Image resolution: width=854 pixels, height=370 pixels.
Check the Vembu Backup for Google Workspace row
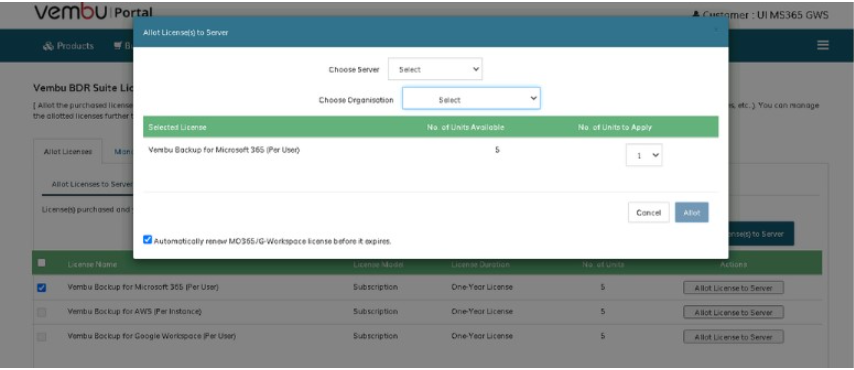pyautogui.click(x=41, y=337)
